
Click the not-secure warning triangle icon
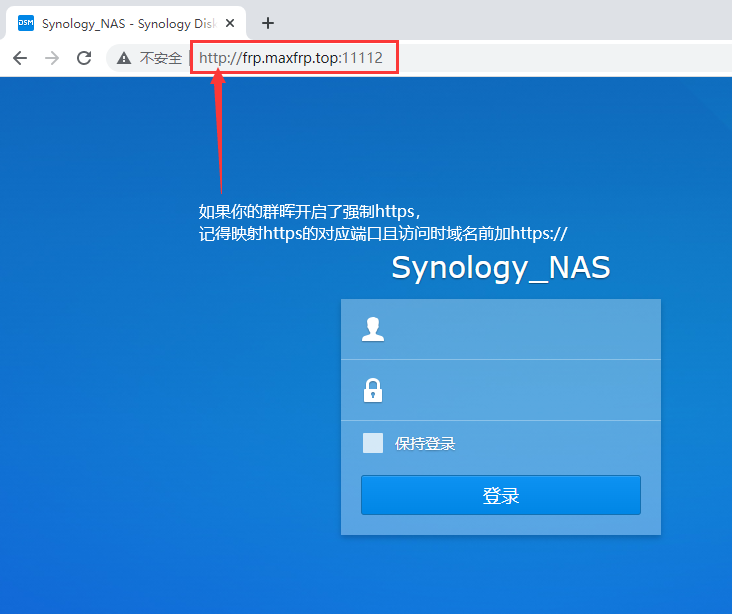(124, 58)
